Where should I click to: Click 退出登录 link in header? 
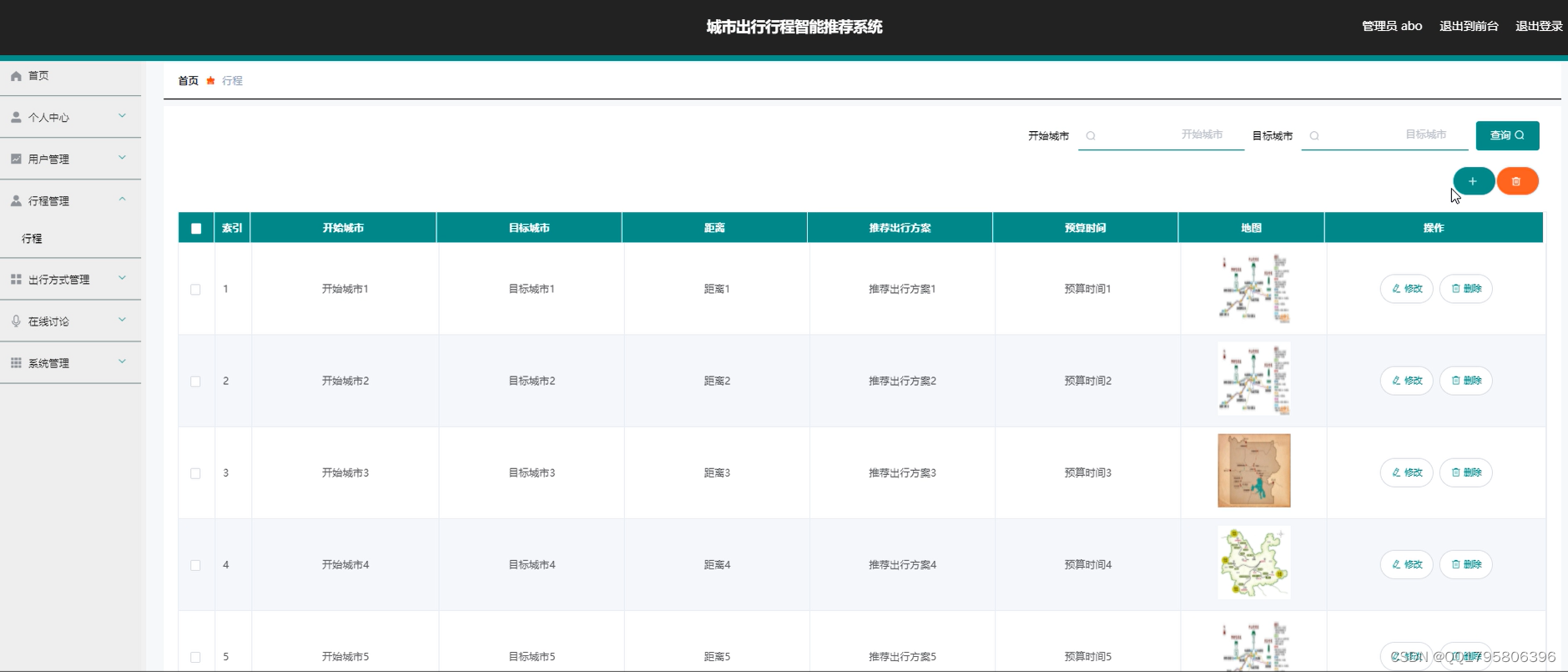pyautogui.click(x=1539, y=27)
